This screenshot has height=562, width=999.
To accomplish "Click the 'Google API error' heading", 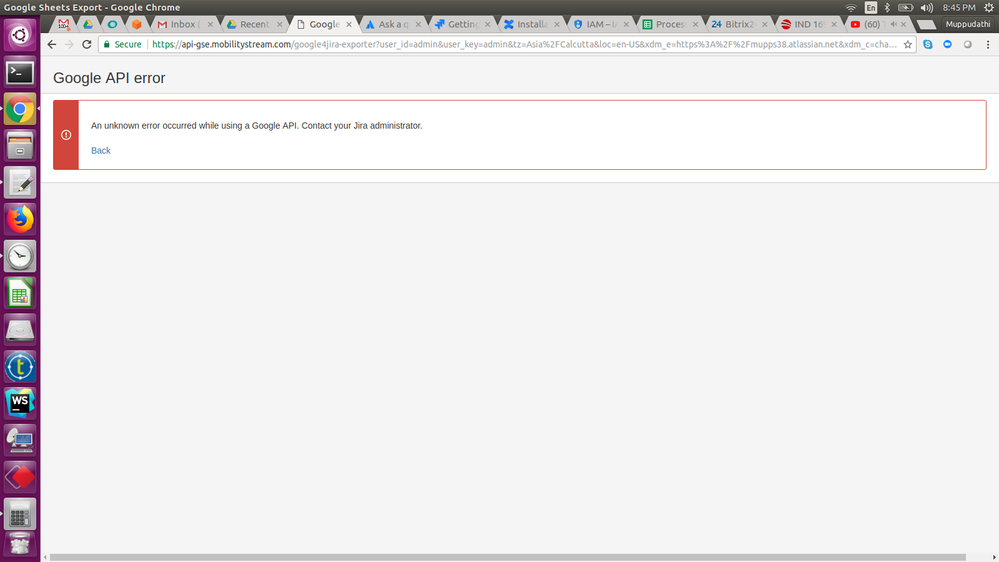I will [109, 78].
